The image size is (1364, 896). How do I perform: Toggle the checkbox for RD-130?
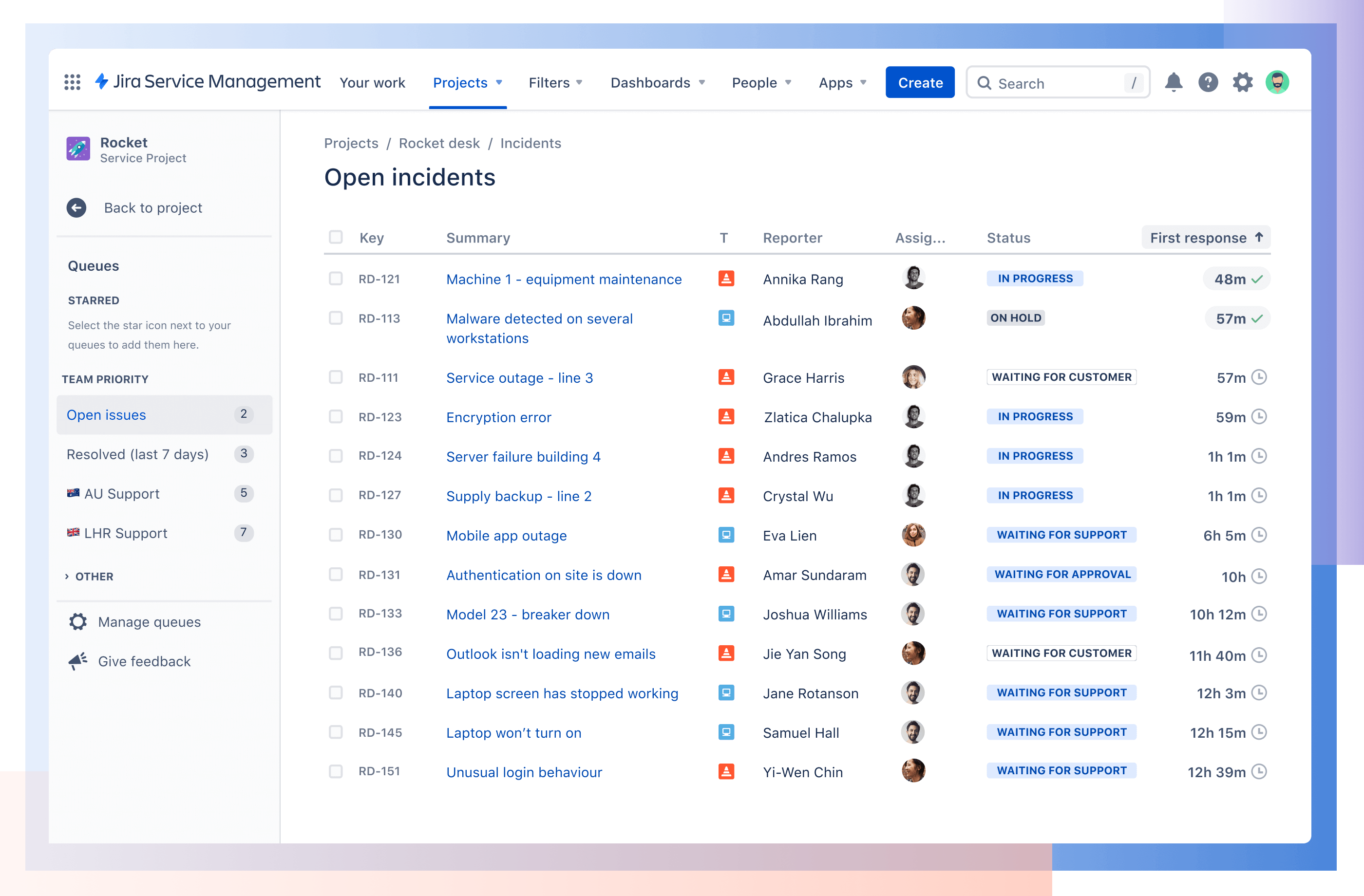point(335,535)
